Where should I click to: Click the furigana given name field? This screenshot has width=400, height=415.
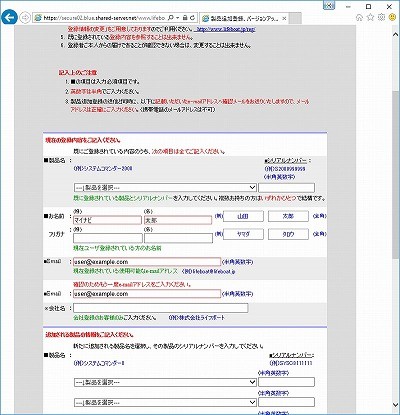pyautogui.click(x=178, y=238)
